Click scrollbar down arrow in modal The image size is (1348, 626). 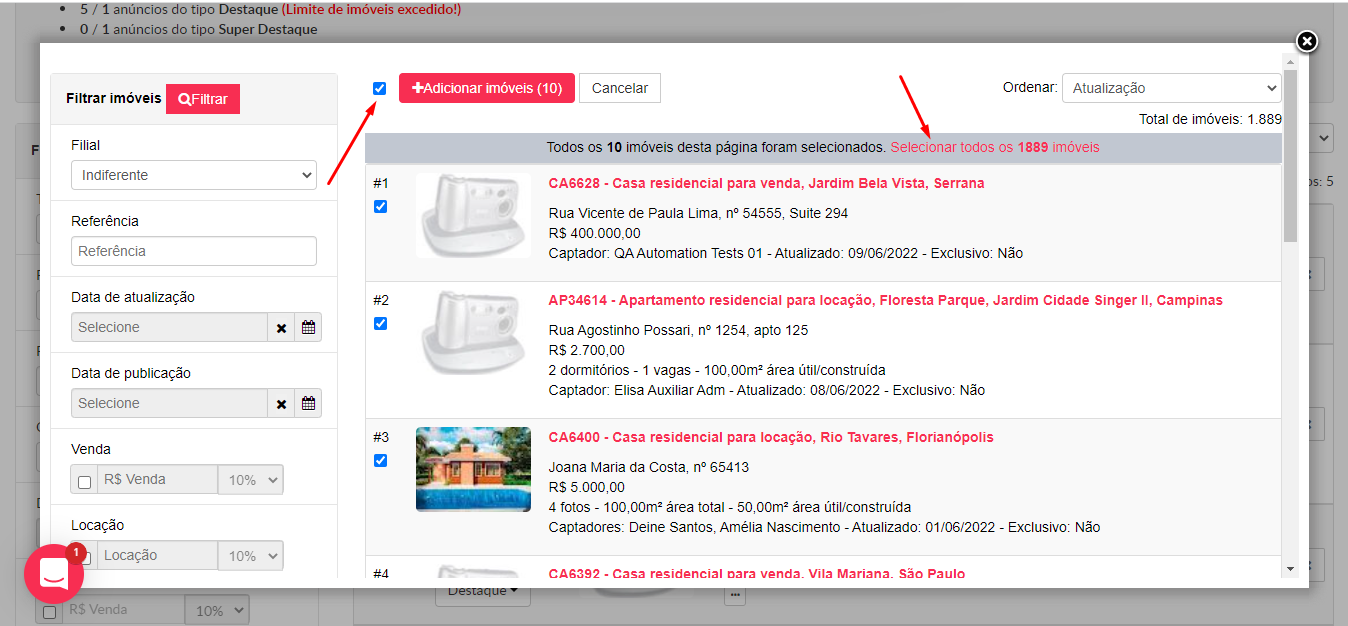click(x=1290, y=569)
